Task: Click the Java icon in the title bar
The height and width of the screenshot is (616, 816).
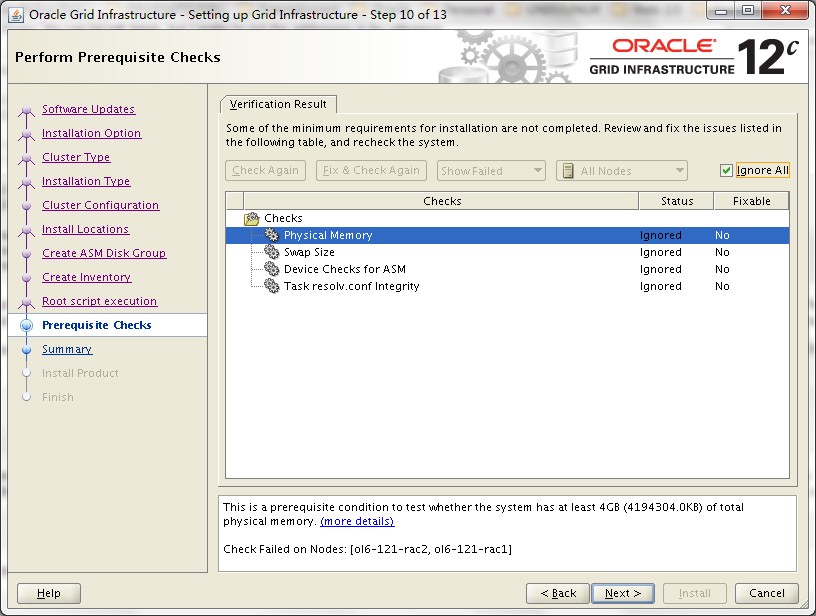Action: tap(16, 15)
